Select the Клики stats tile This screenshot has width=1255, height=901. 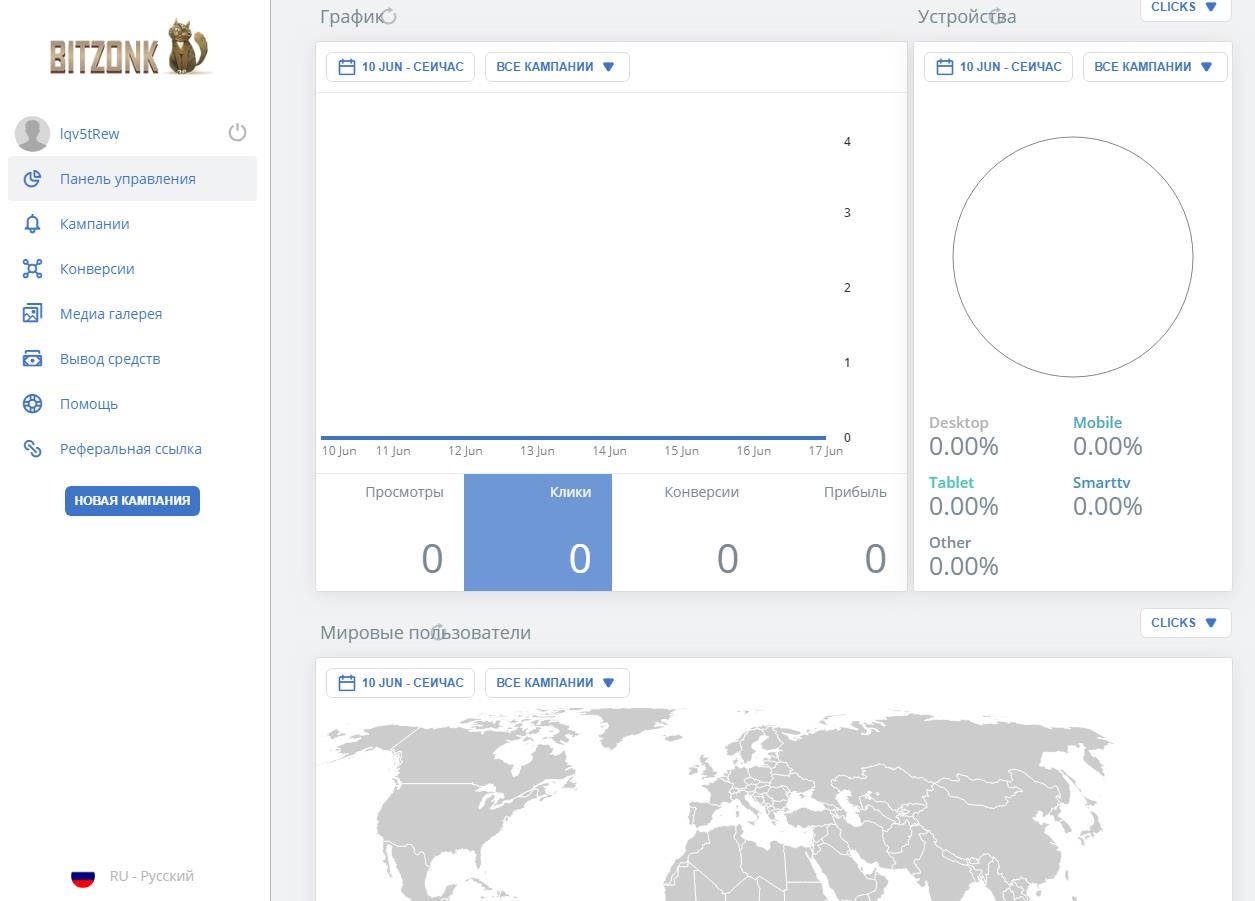click(x=538, y=532)
